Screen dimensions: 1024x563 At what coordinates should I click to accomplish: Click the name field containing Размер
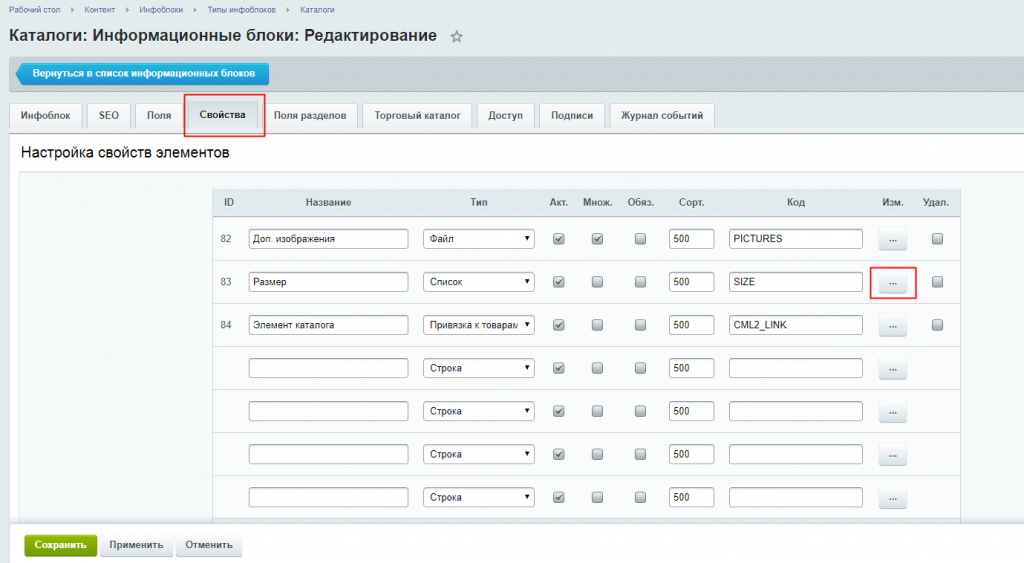point(328,282)
